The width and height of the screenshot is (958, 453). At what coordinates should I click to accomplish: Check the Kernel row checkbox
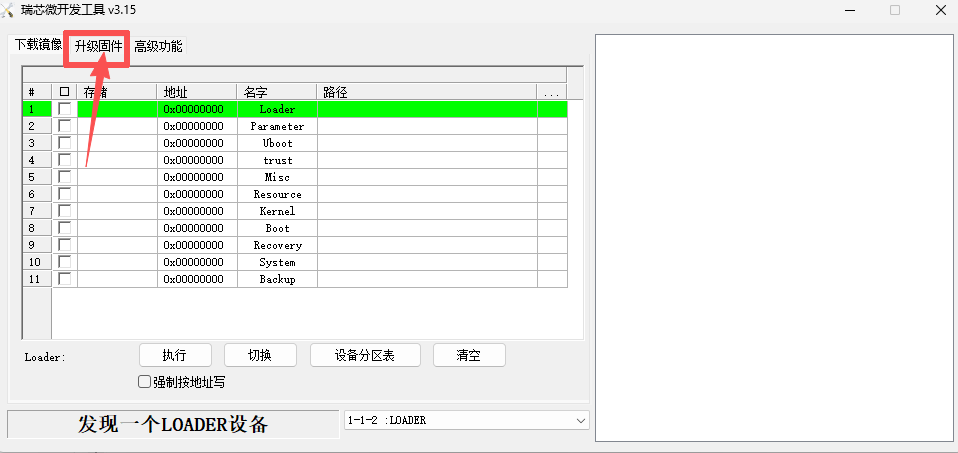[x=65, y=211]
